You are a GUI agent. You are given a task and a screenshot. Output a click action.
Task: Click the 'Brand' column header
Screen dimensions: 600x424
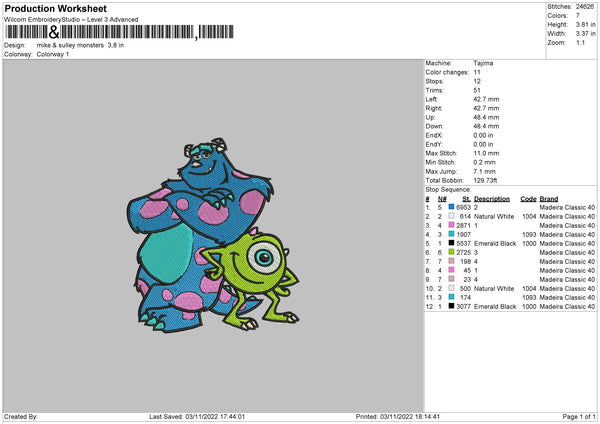[549, 199]
